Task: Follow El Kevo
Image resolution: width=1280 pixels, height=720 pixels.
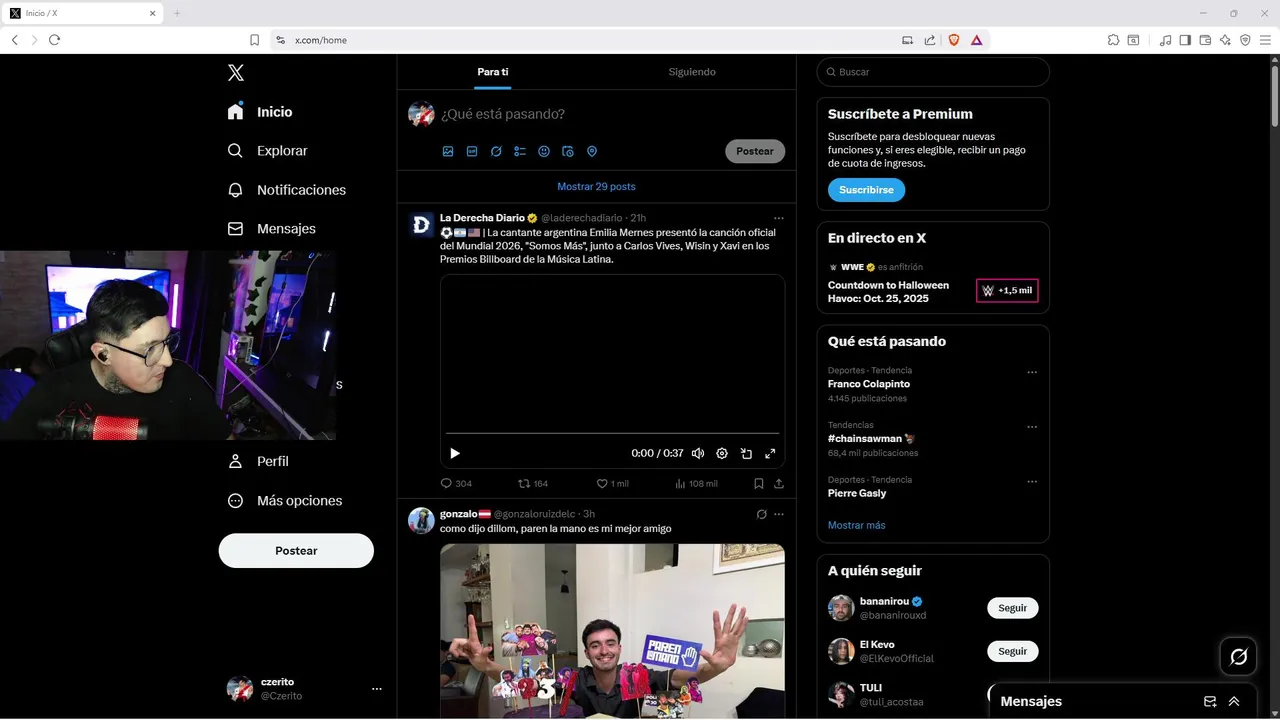Action: click(1012, 651)
